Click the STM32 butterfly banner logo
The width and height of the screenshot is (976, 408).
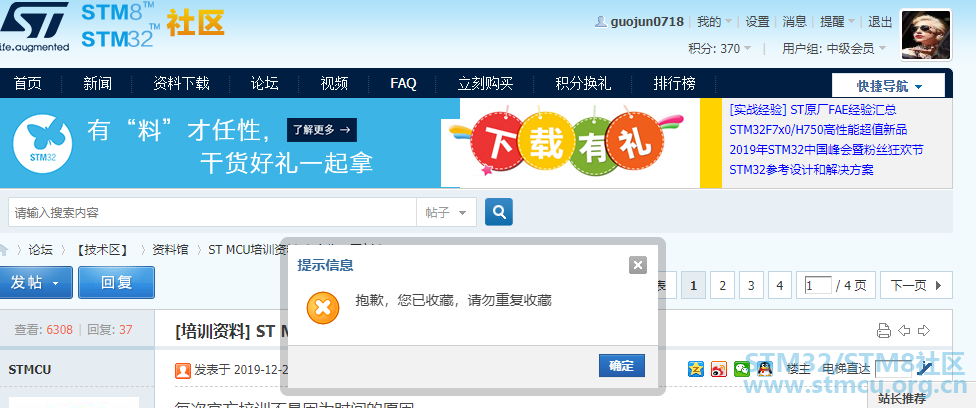(x=42, y=143)
